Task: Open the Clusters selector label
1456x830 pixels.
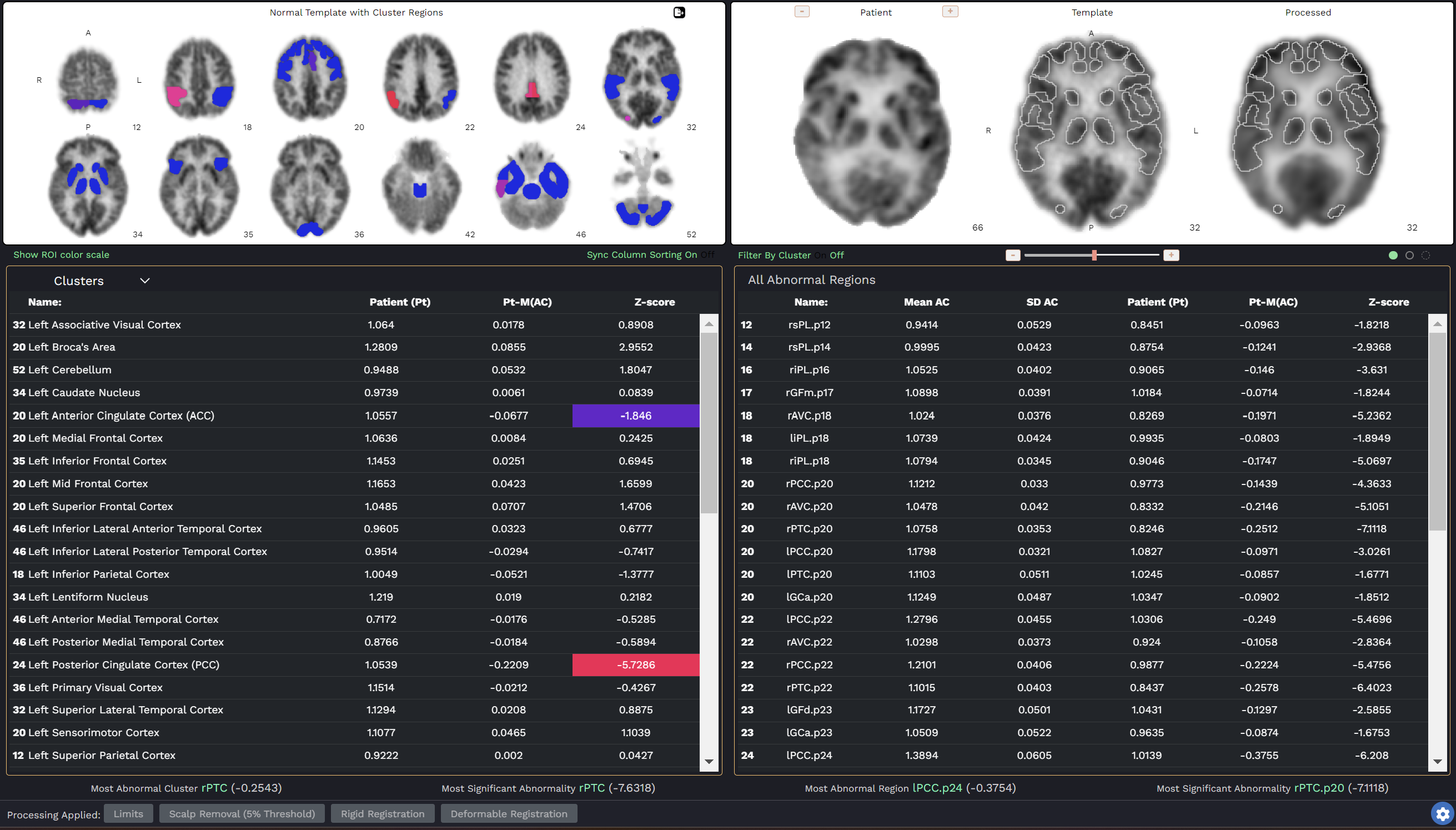Action: point(79,281)
